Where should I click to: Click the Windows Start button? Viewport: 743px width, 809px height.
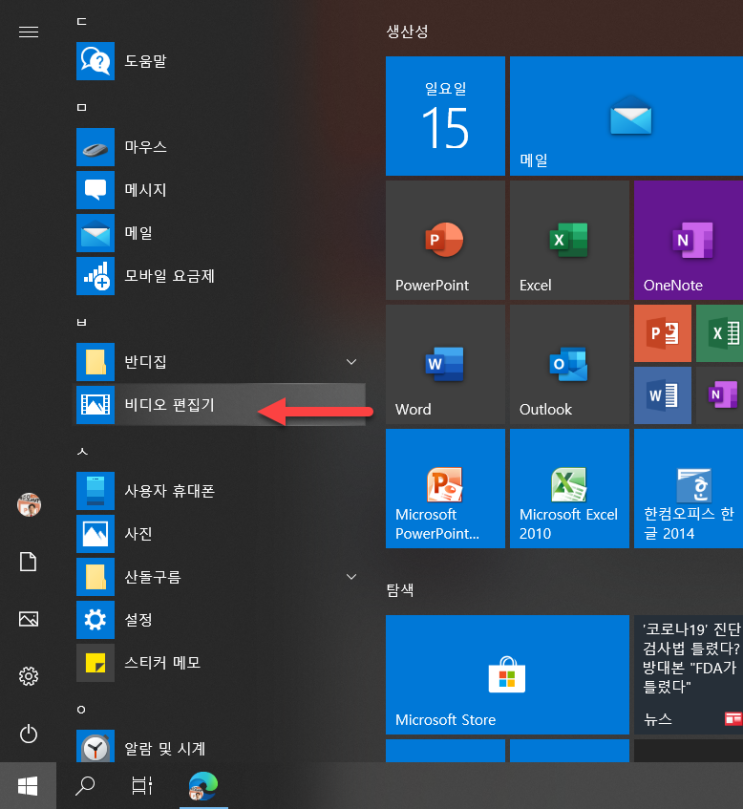[x=28, y=786]
